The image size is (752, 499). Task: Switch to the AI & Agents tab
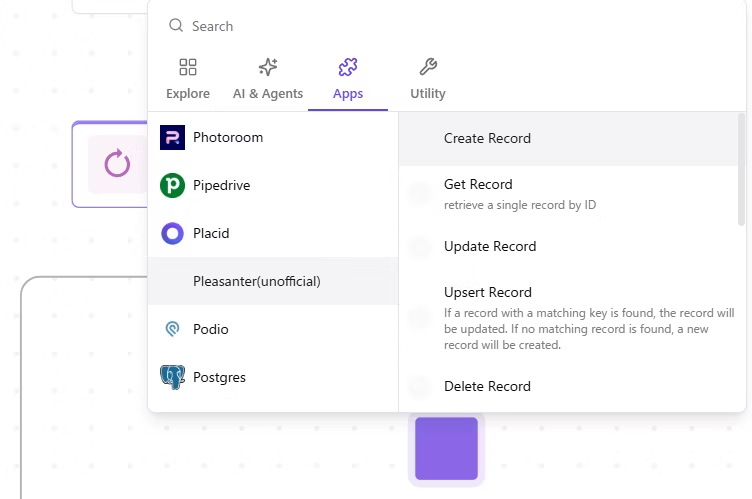click(268, 79)
